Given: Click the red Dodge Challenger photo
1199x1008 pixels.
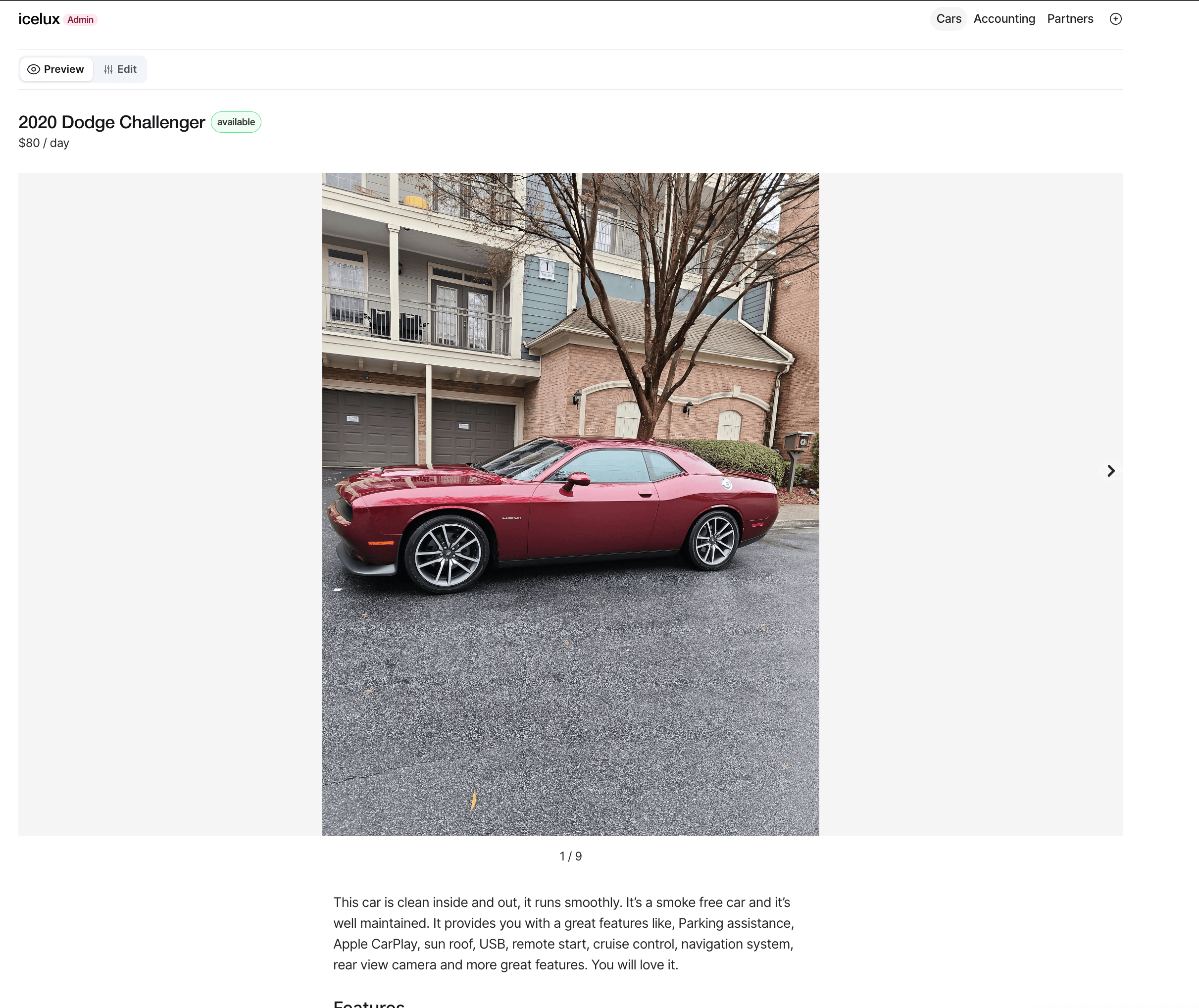Looking at the screenshot, I should [570, 504].
